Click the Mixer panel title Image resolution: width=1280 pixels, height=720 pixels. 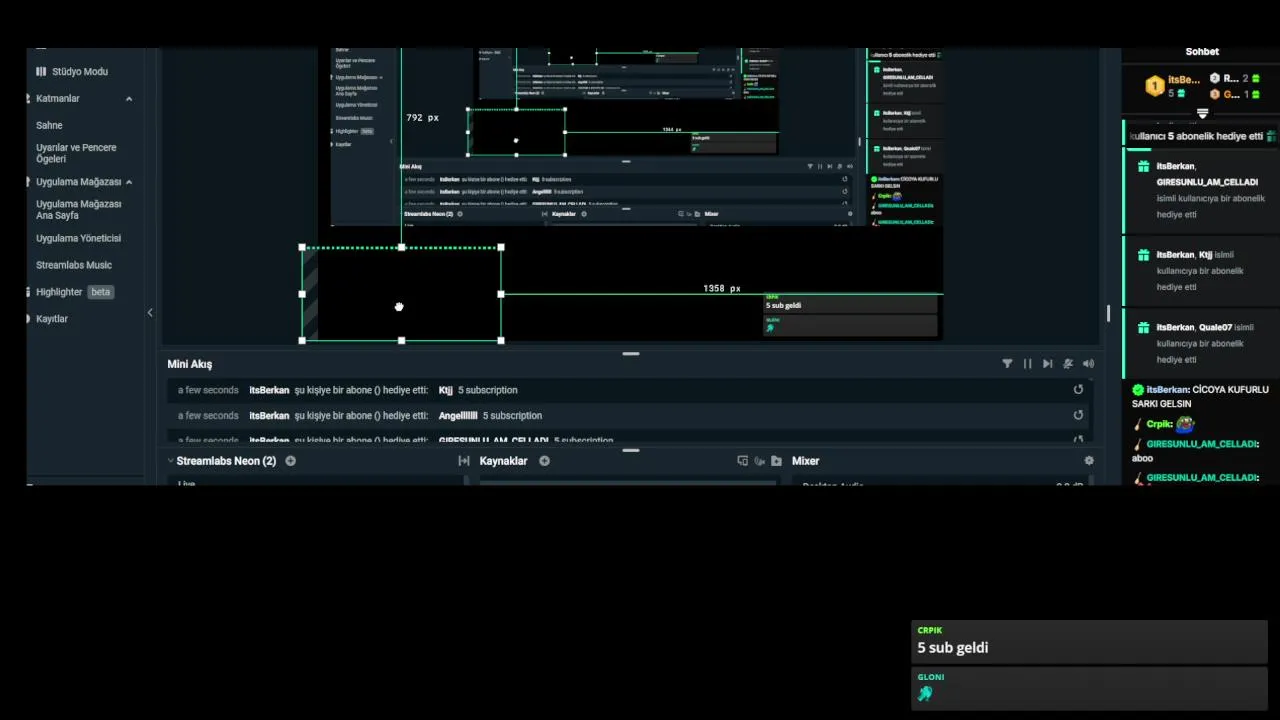805,461
